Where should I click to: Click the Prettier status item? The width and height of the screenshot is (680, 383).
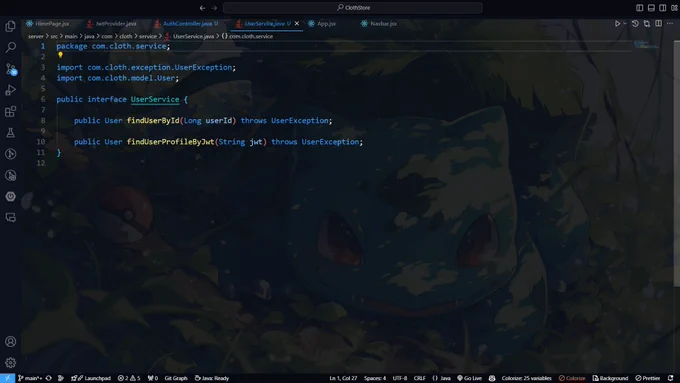tap(647, 378)
